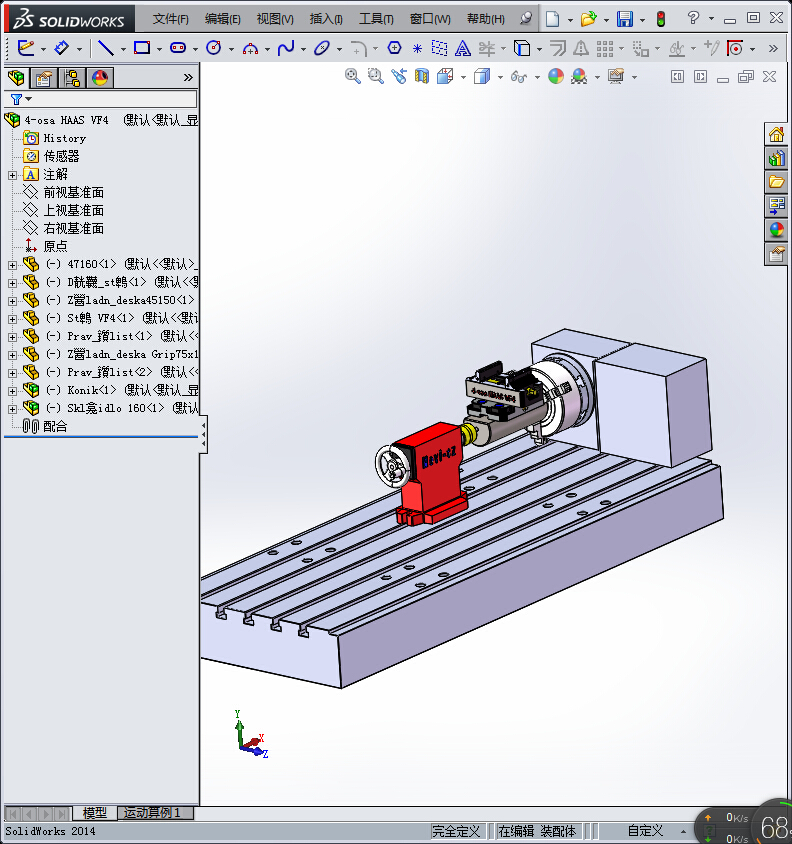The width and height of the screenshot is (792, 844).
Task: Expand the Konik<1> subassembly node
Action: [x=12, y=391]
